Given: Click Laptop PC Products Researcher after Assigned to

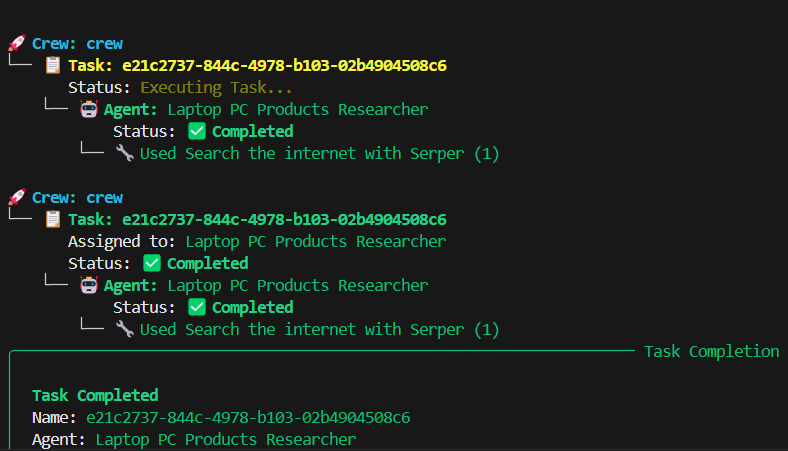Looking at the screenshot, I should (316, 242).
